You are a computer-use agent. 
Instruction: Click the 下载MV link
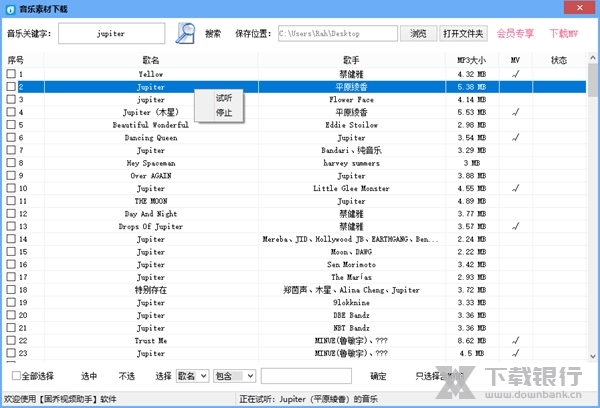point(564,34)
